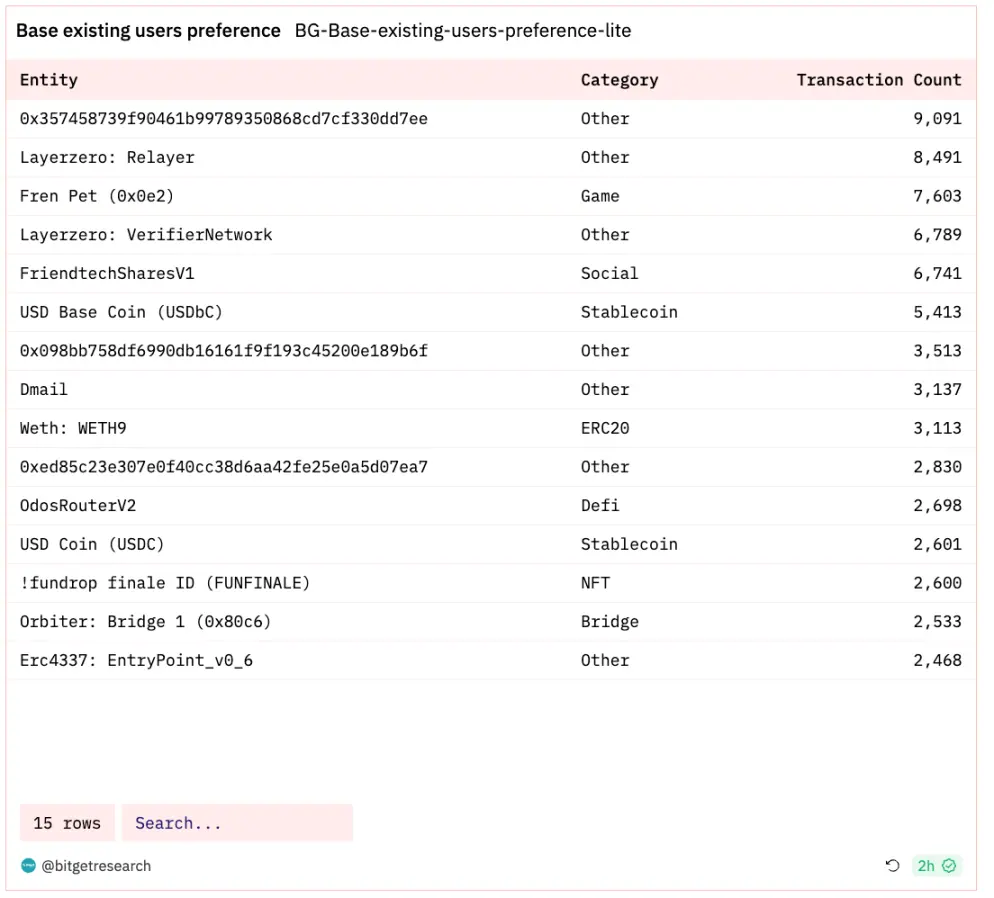The height and width of the screenshot is (898, 994).
Task: Click Other category in Layerzero: Relayer row
Action: click(605, 157)
